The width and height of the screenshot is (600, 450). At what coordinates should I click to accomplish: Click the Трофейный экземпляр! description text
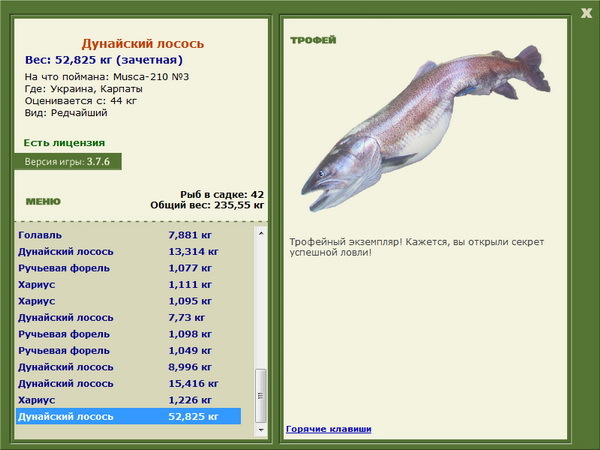(417, 247)
